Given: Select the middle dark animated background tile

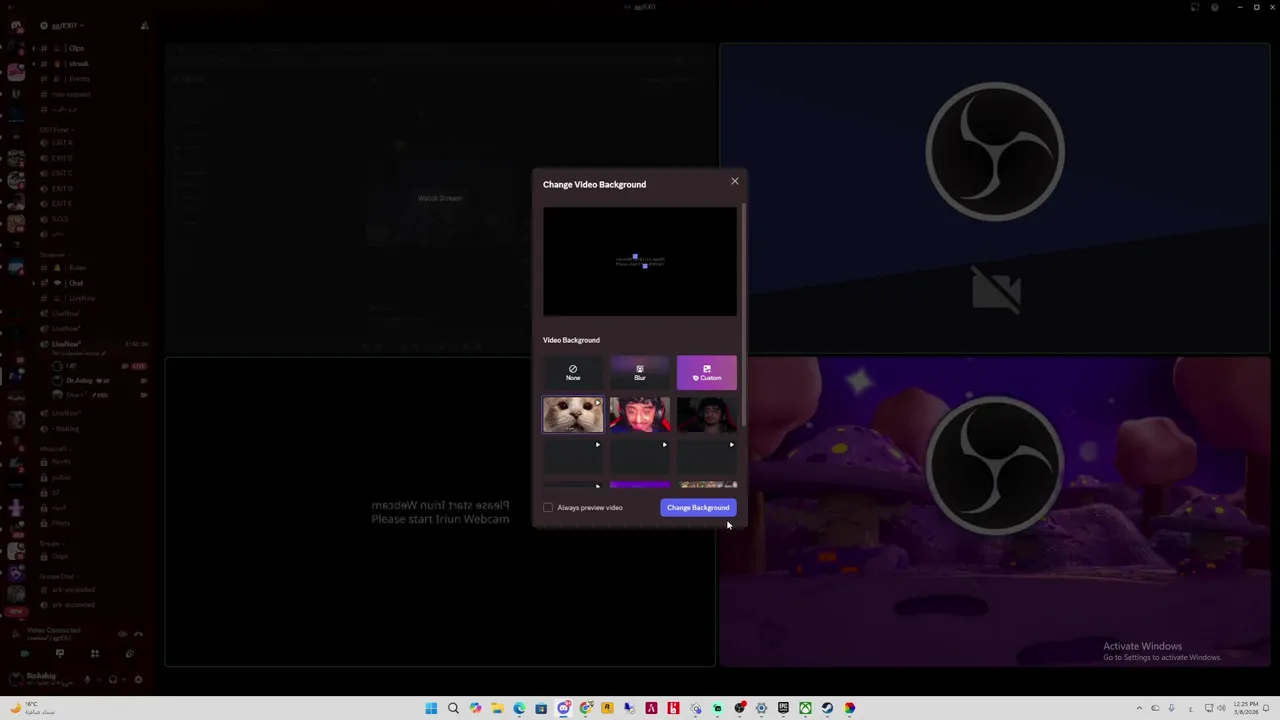Looking at the screenshot, I should pos(640,456).
